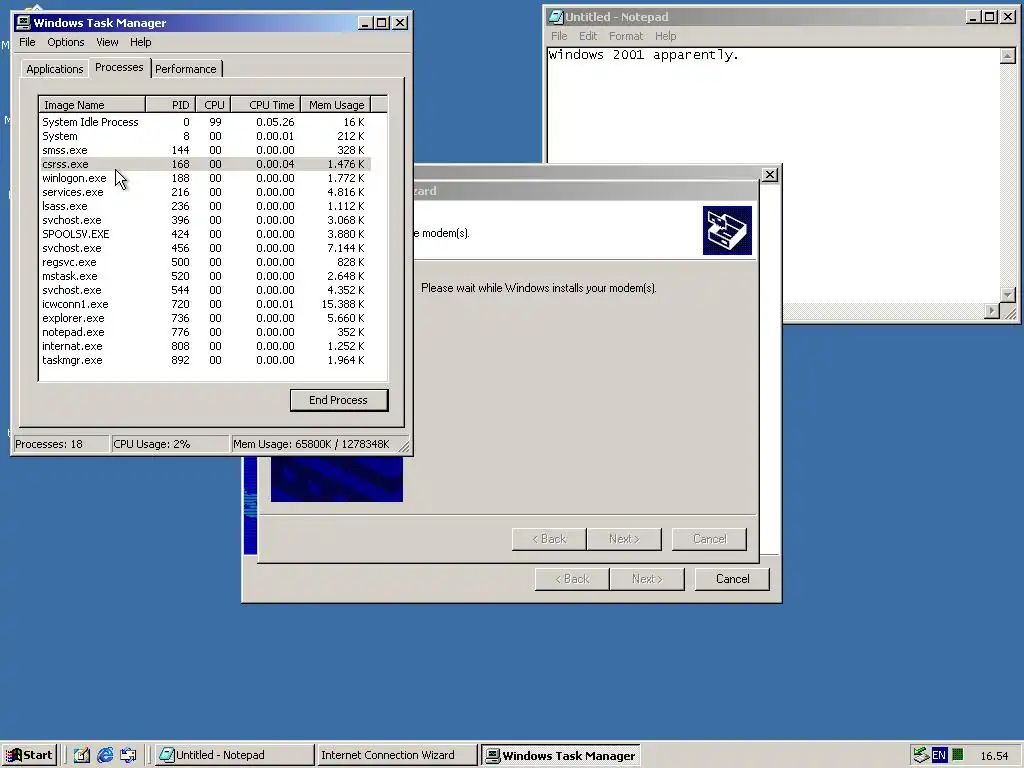Screen dimensions: 1024x768
Task: Select the Processes tab
Action: pos(119,67)
